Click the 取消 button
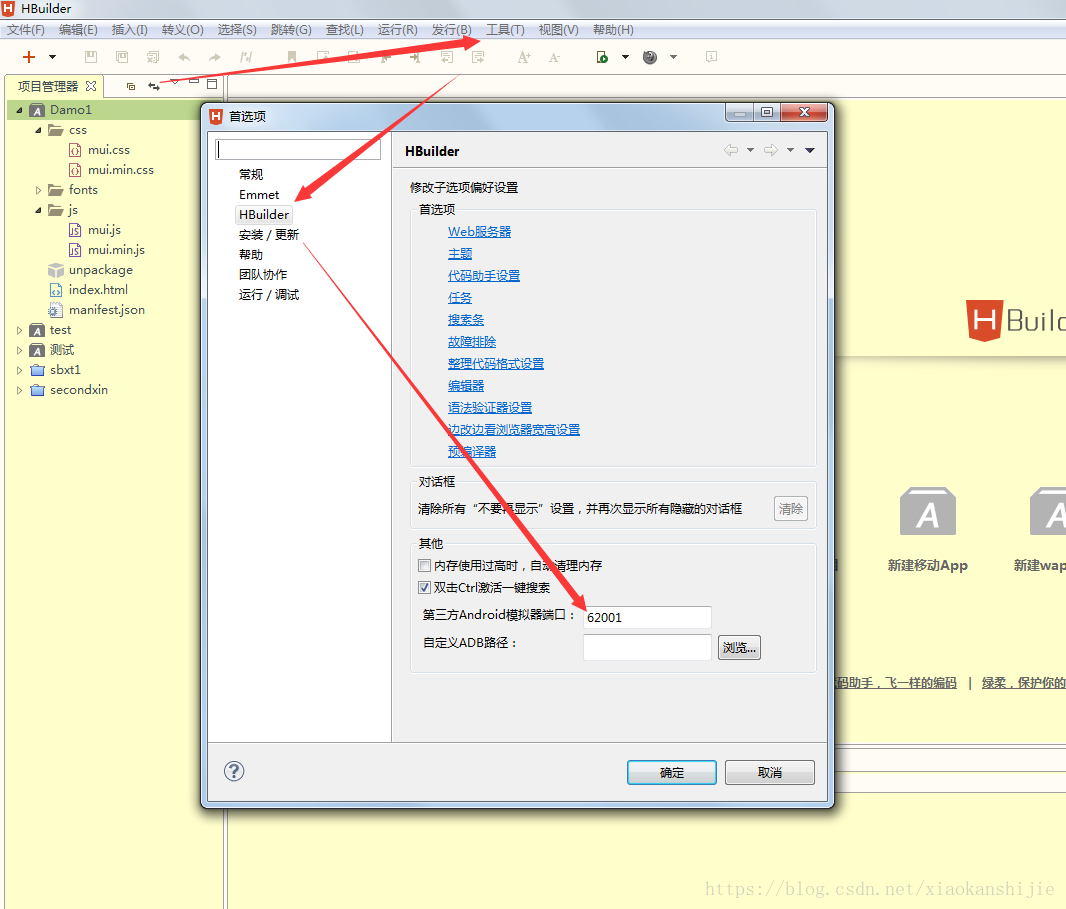 (x=770, y=772)
